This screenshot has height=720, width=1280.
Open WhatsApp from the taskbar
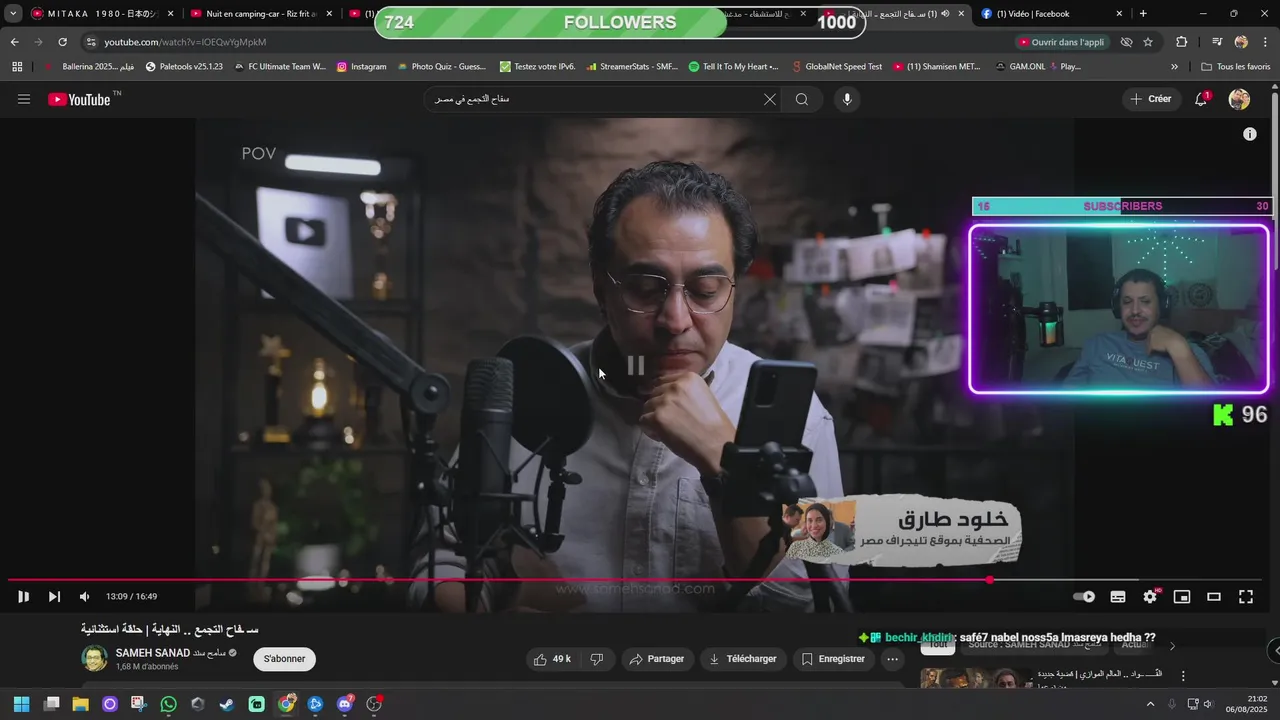(x=168, y=704)
